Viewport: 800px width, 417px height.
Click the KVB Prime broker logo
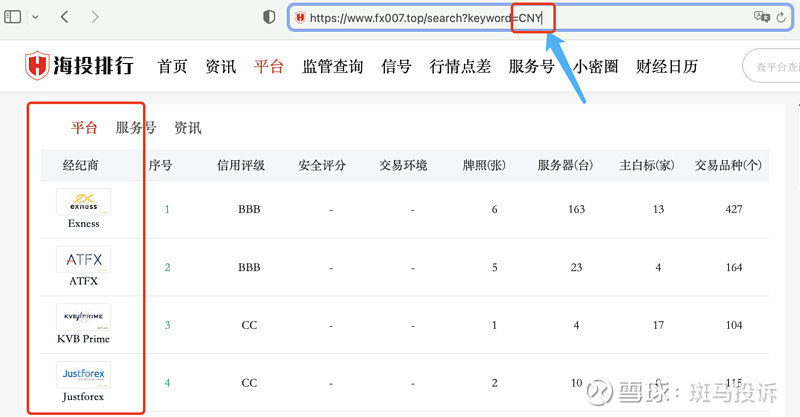(83, 317)
